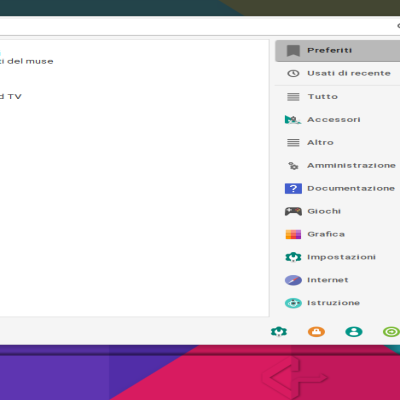Open the Documentazione question-mark category
400x400 pixels.
pos(337,188)
